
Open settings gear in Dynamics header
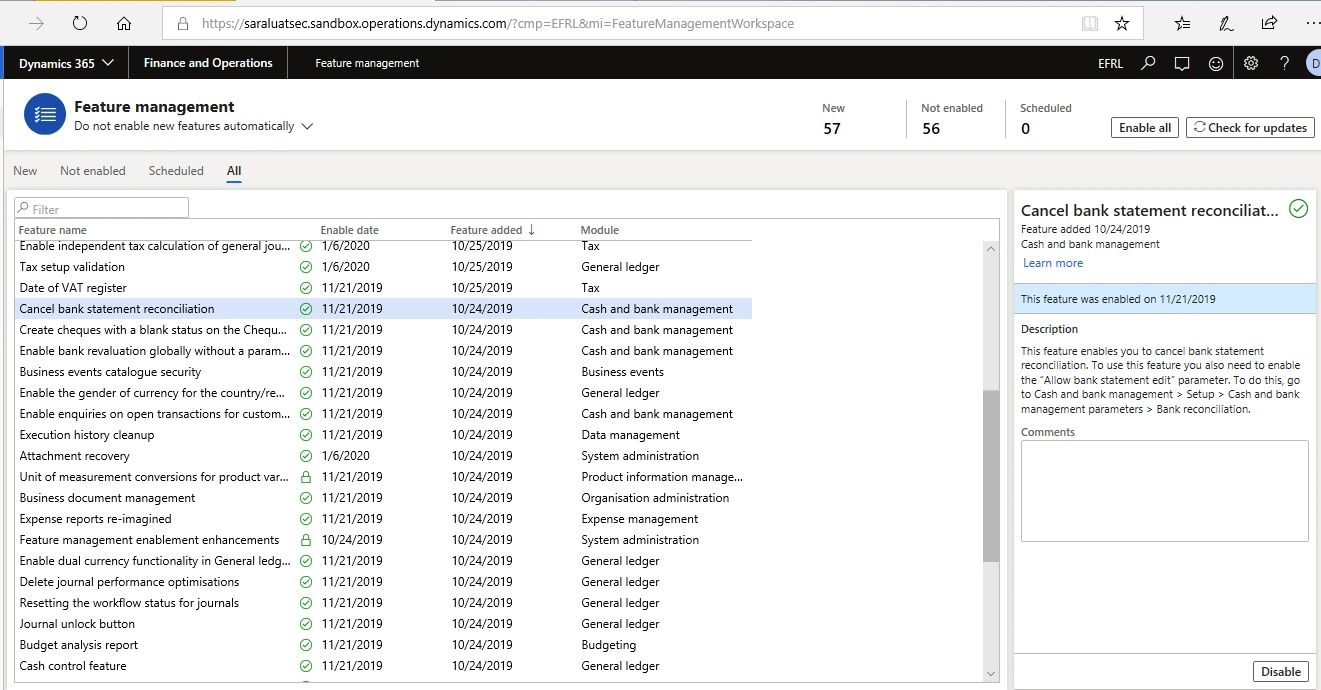tap(1251, 63)
